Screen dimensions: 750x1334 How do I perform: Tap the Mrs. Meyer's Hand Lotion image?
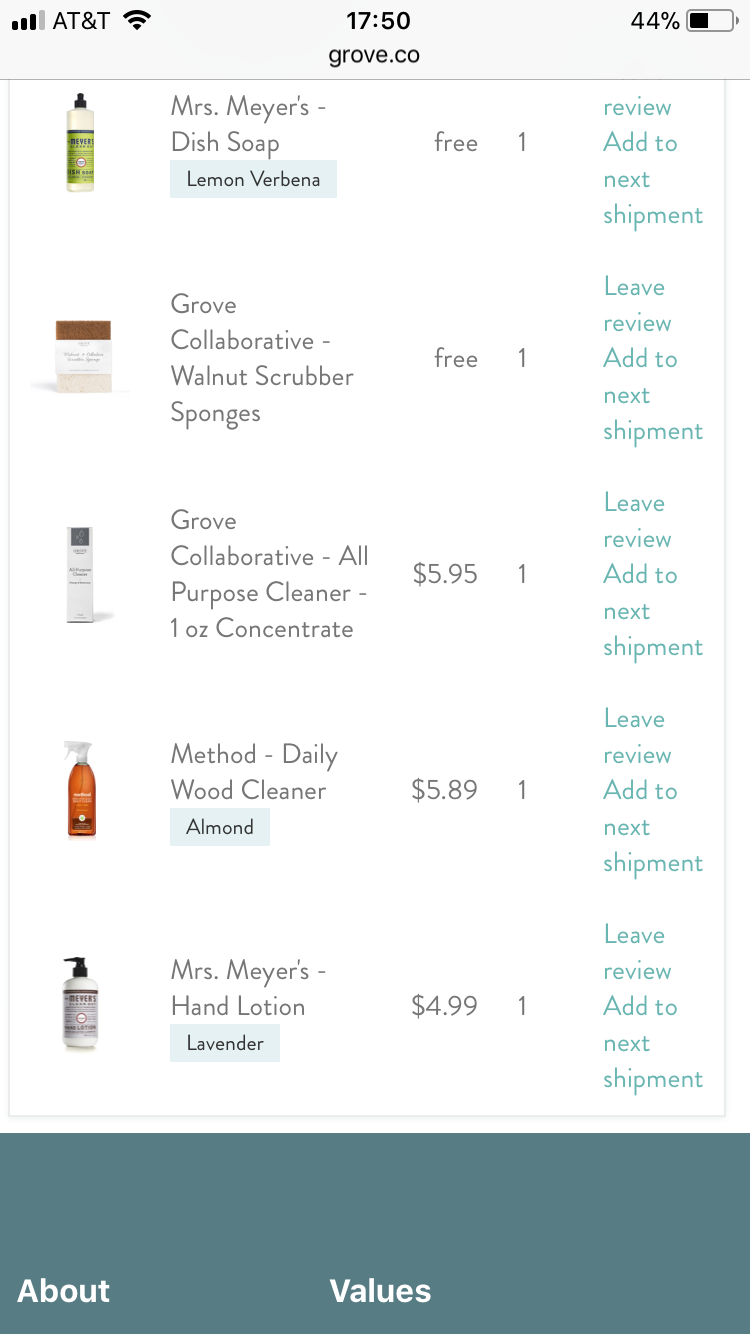click(x=80, y=1006)
